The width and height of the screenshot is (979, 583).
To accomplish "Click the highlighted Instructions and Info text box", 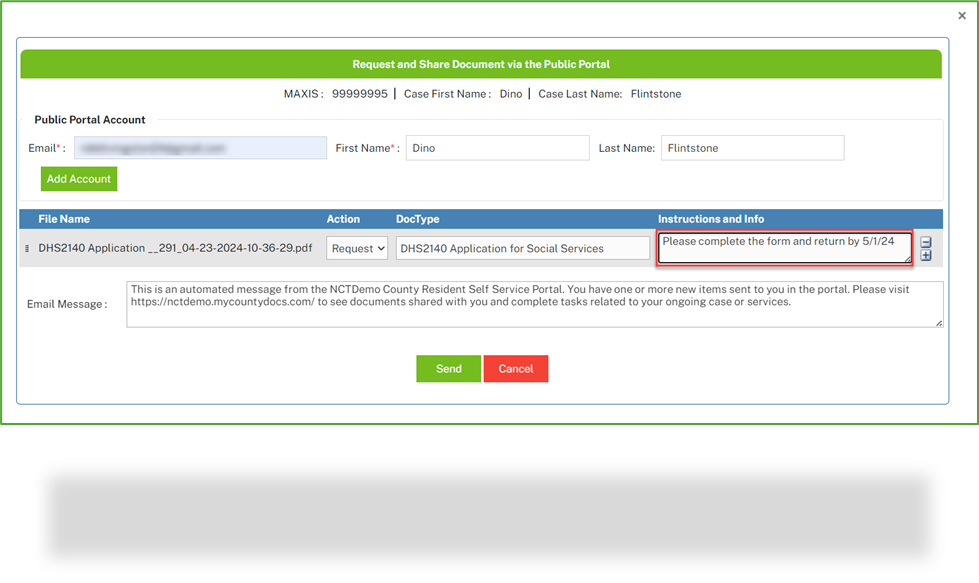I will [x=784, y=247].
